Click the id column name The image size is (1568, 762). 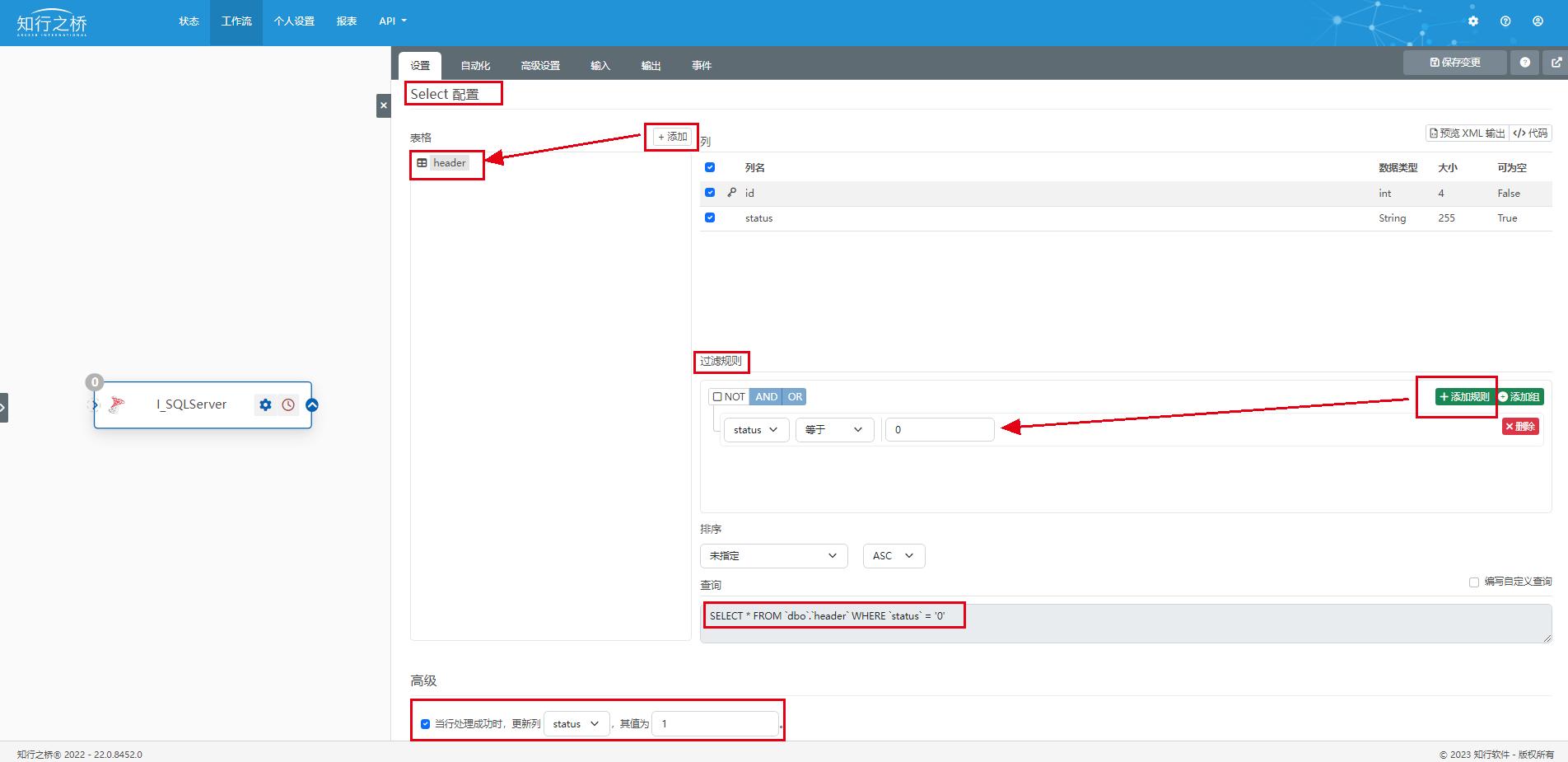[x=749, y=194]
